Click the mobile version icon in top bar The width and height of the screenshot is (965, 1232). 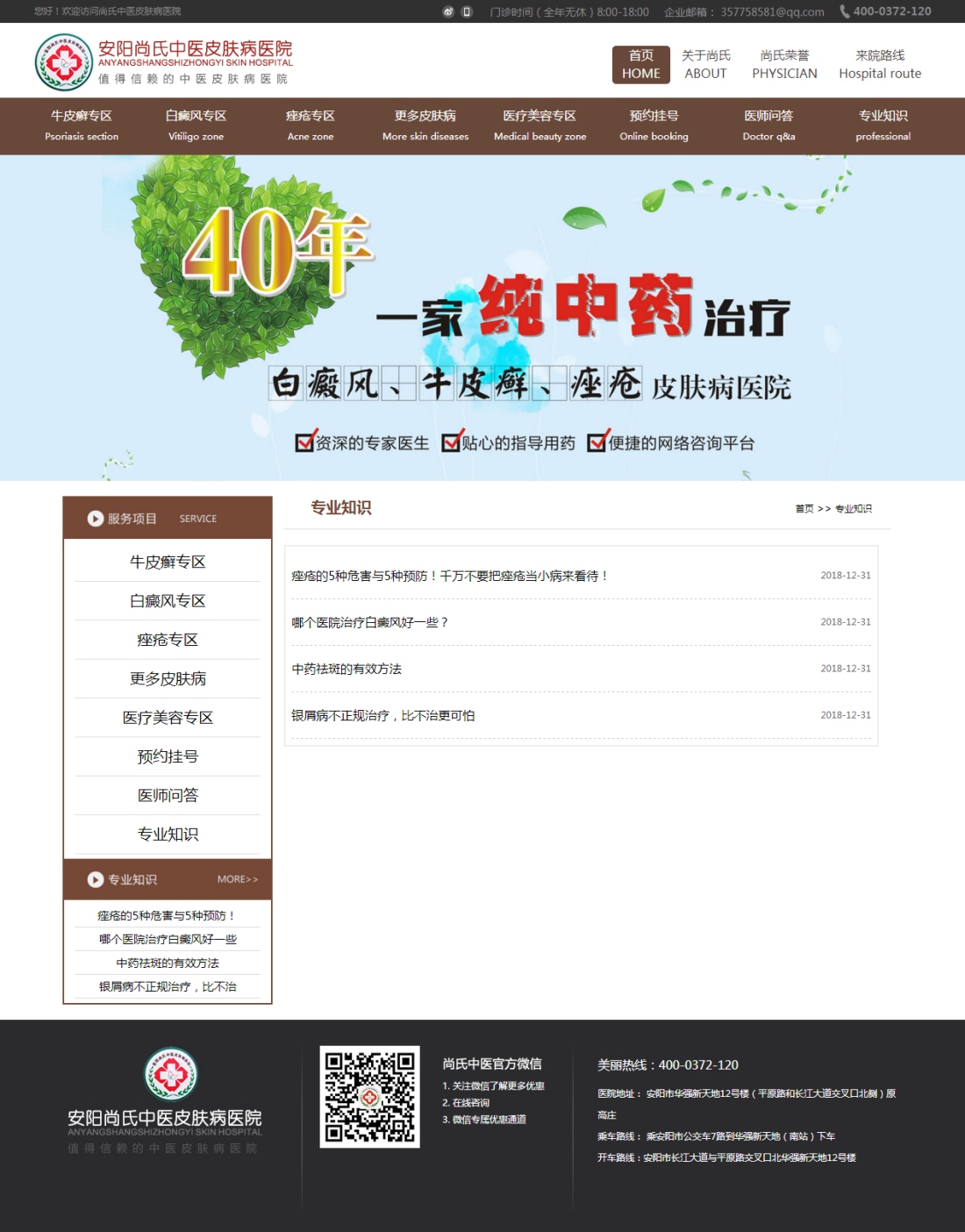point(465,11)
